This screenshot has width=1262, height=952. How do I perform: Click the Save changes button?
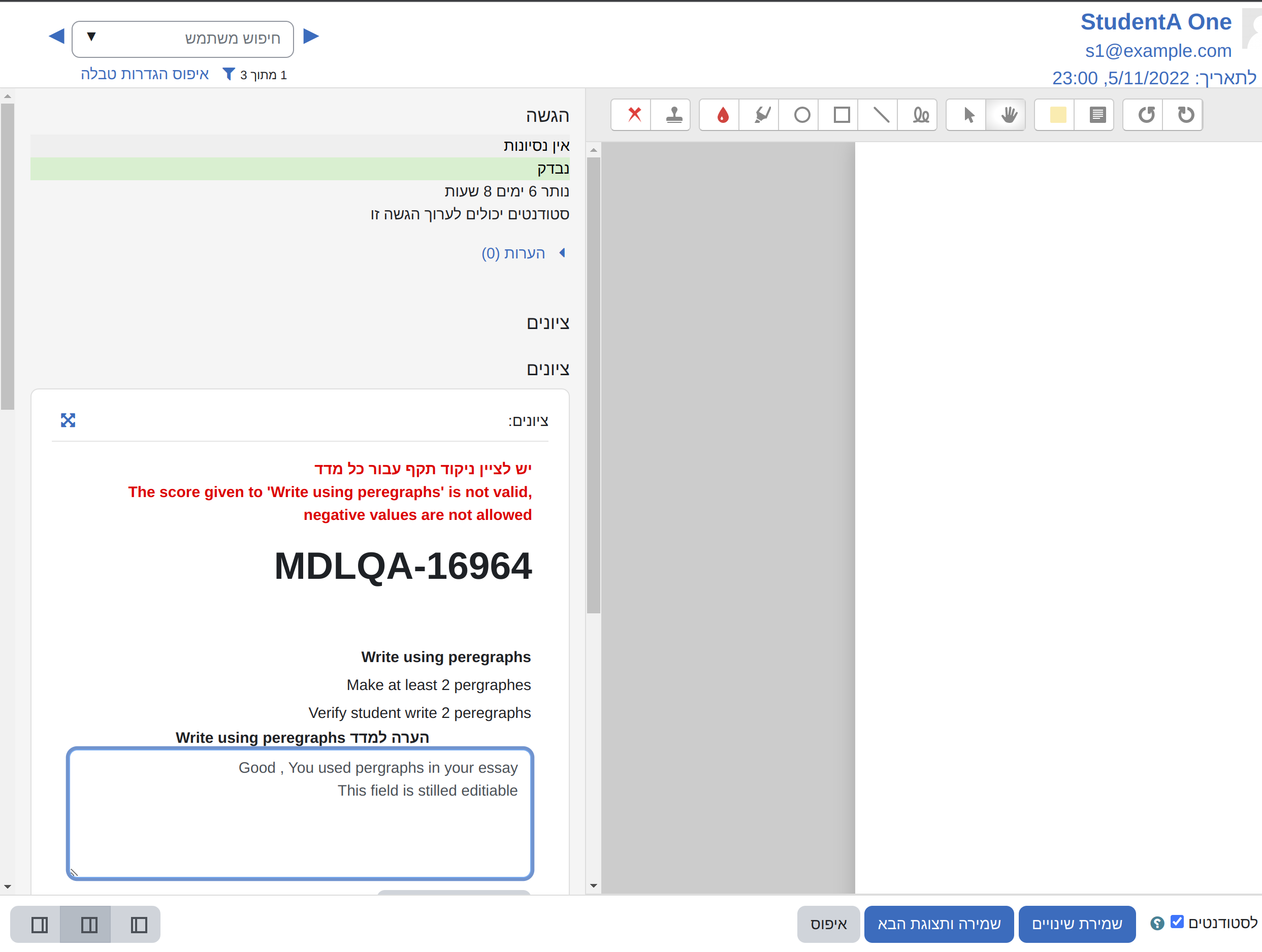point(1077,924)
